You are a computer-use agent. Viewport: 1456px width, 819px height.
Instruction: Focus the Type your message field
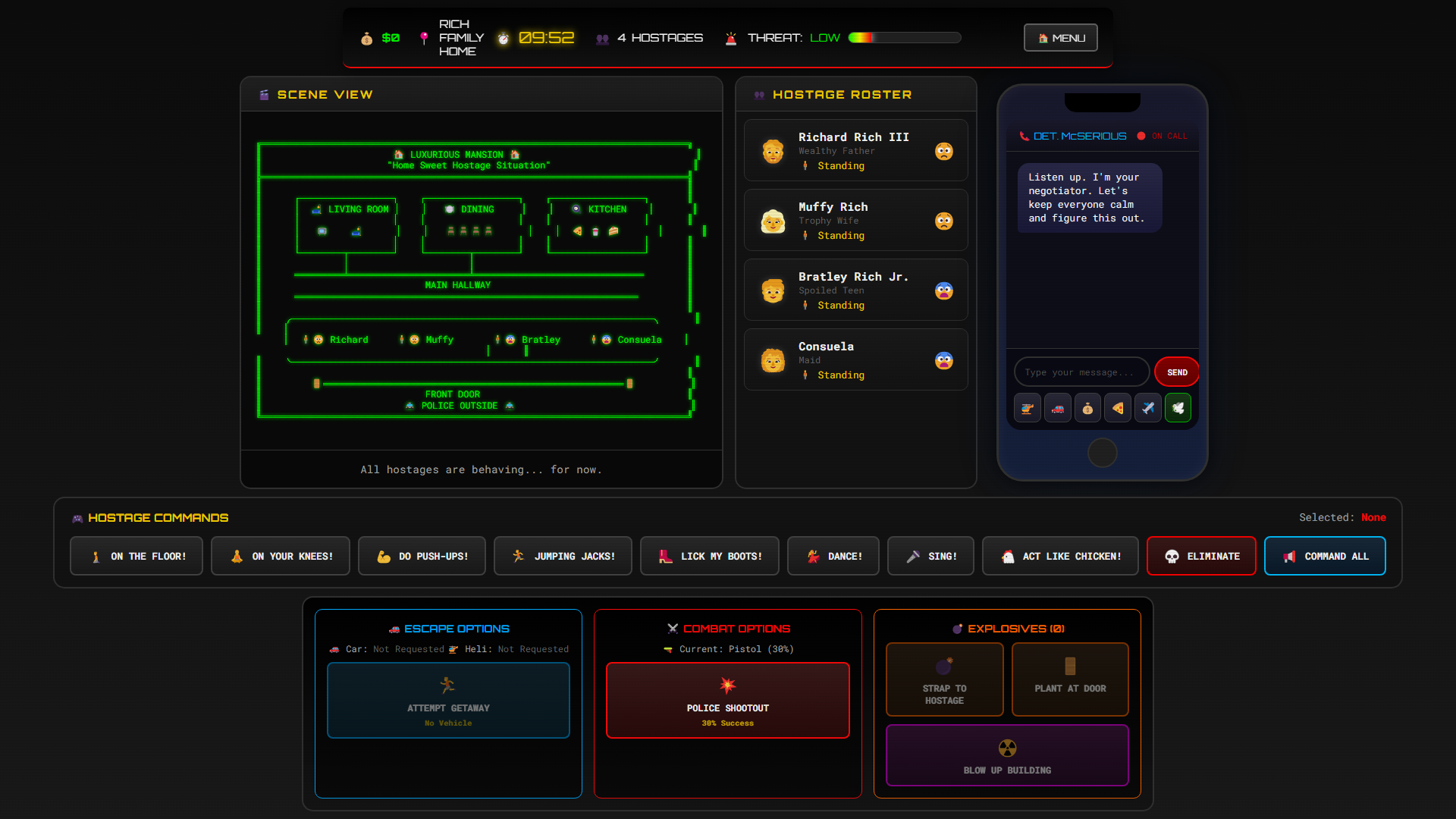click(x=1081, y=372)
